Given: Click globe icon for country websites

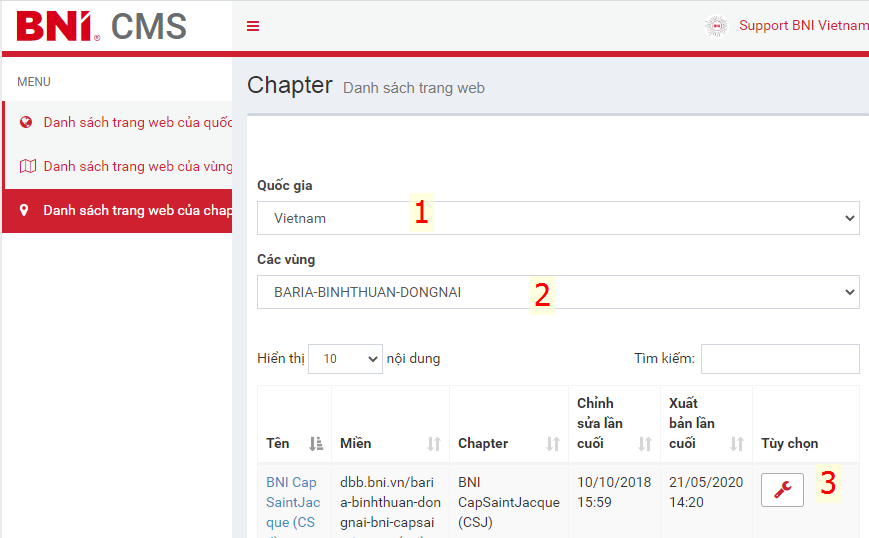Looking at the screenshot, I should click(x=25, y=122).
